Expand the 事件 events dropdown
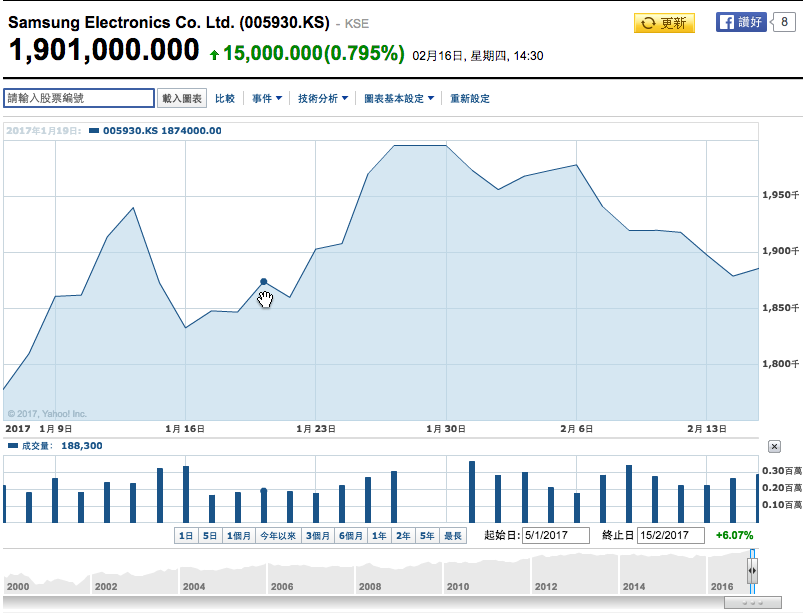Screen dimensions: 811x613 click(x=267, y=98)
